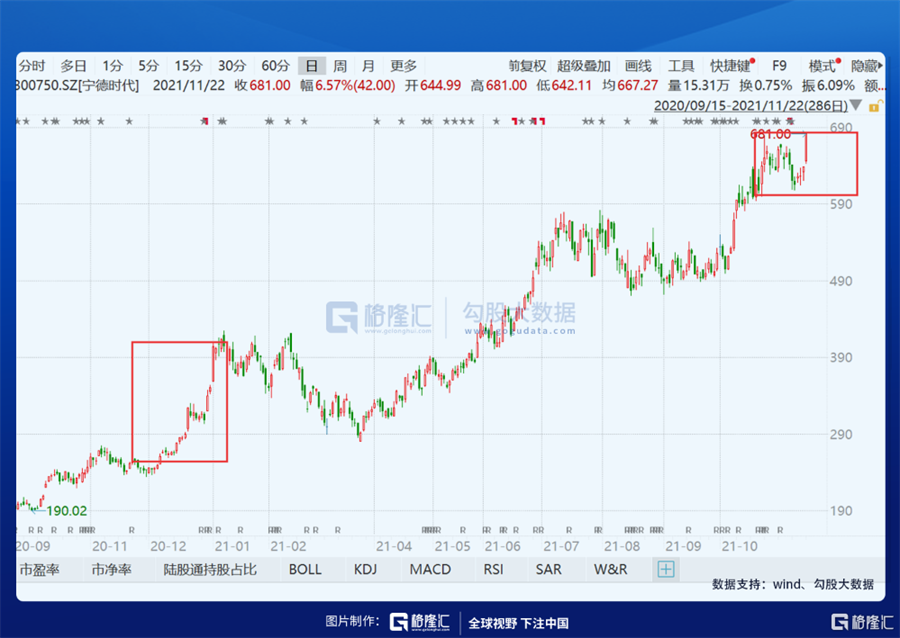Open the 更多 more periods menu
The image size is (900, 638).
click(404, 66)
